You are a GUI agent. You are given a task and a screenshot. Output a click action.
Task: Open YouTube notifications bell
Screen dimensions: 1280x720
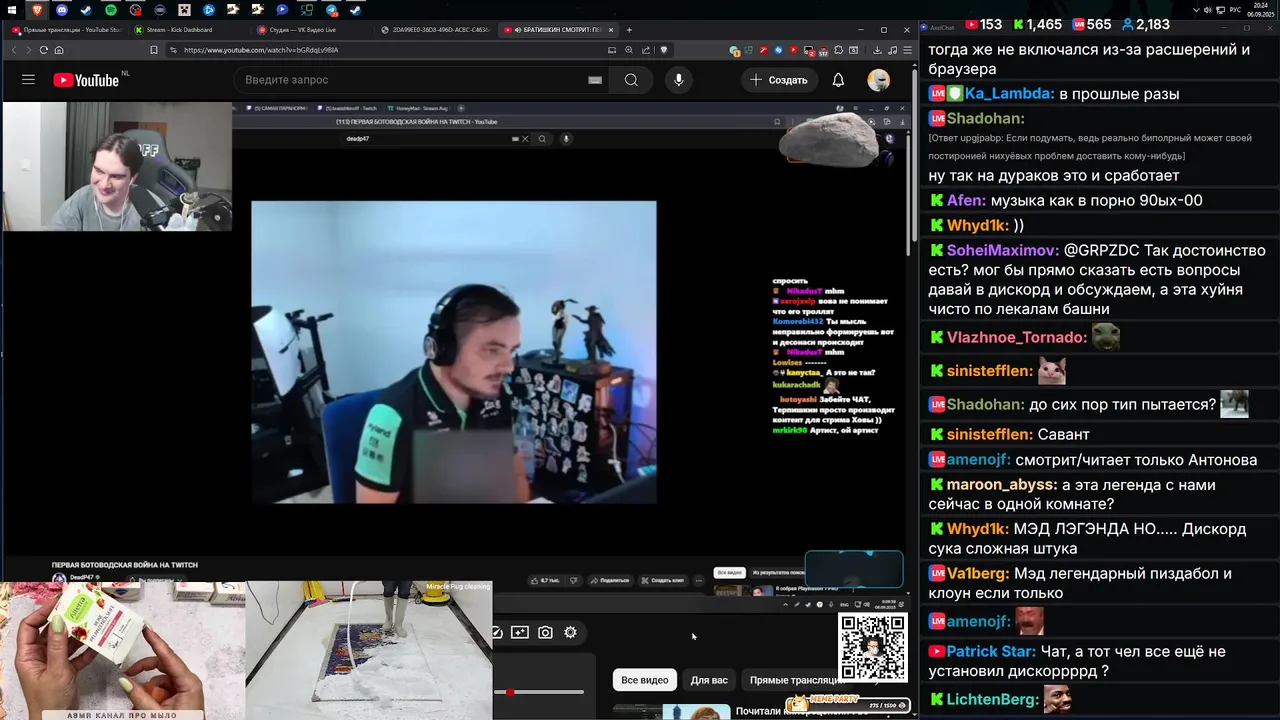838,80
